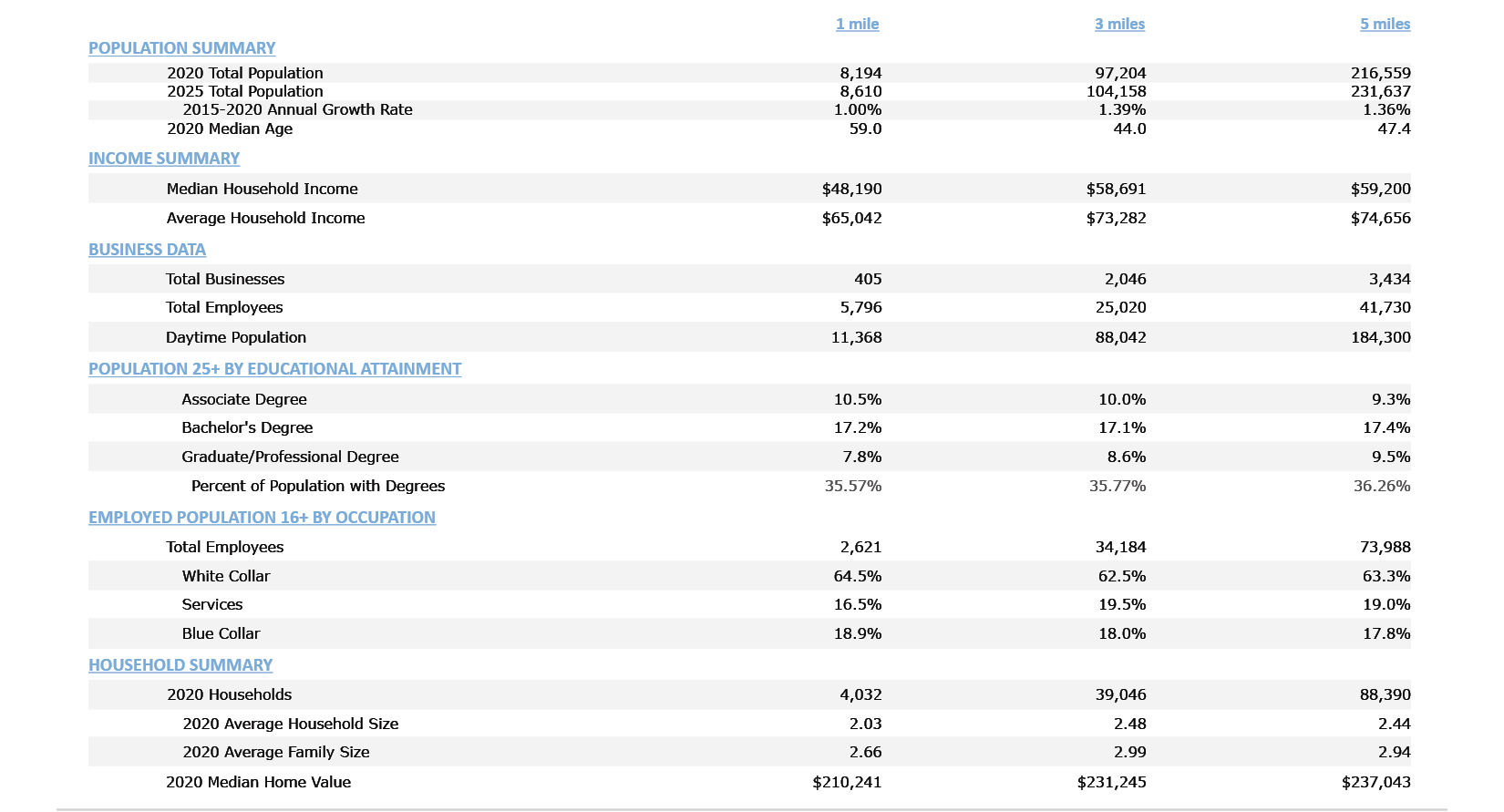
Task: Click the Bachelor's Degree row label
Action: [247, 427]
